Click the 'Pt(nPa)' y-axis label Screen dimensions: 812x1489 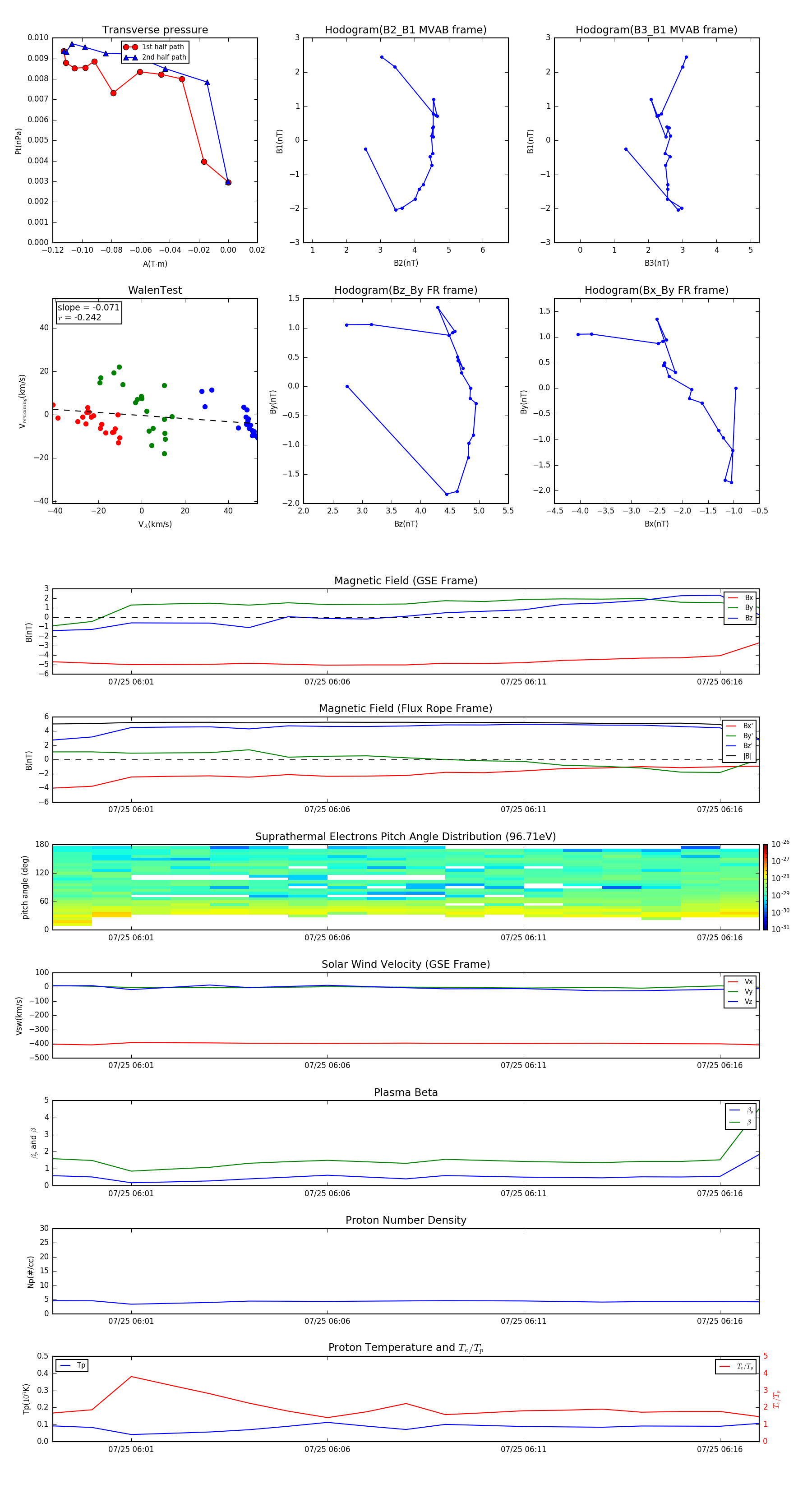coord(18,140)
